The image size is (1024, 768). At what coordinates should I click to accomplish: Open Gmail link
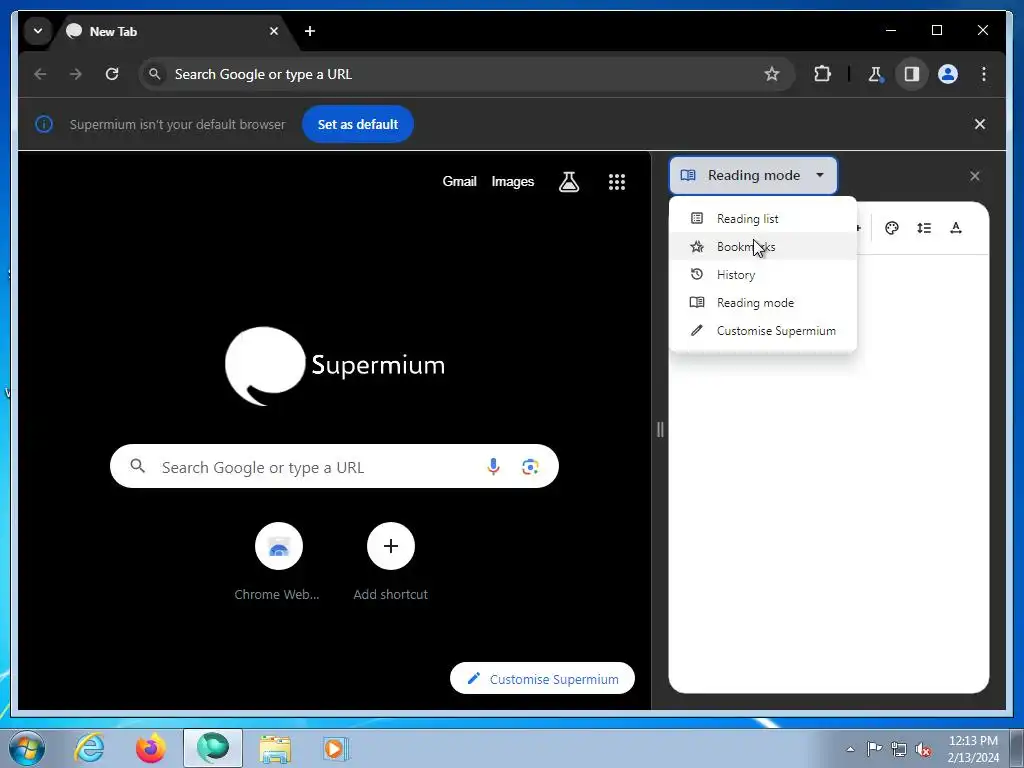[460, 182]
